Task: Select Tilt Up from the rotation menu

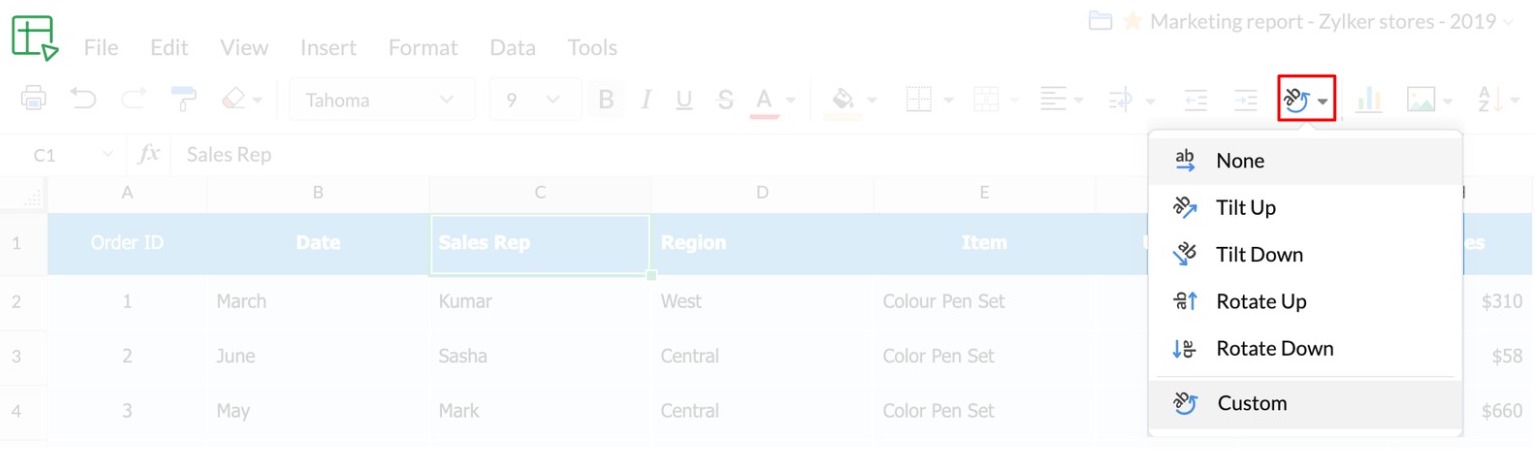Action: tap(1245, 208)
